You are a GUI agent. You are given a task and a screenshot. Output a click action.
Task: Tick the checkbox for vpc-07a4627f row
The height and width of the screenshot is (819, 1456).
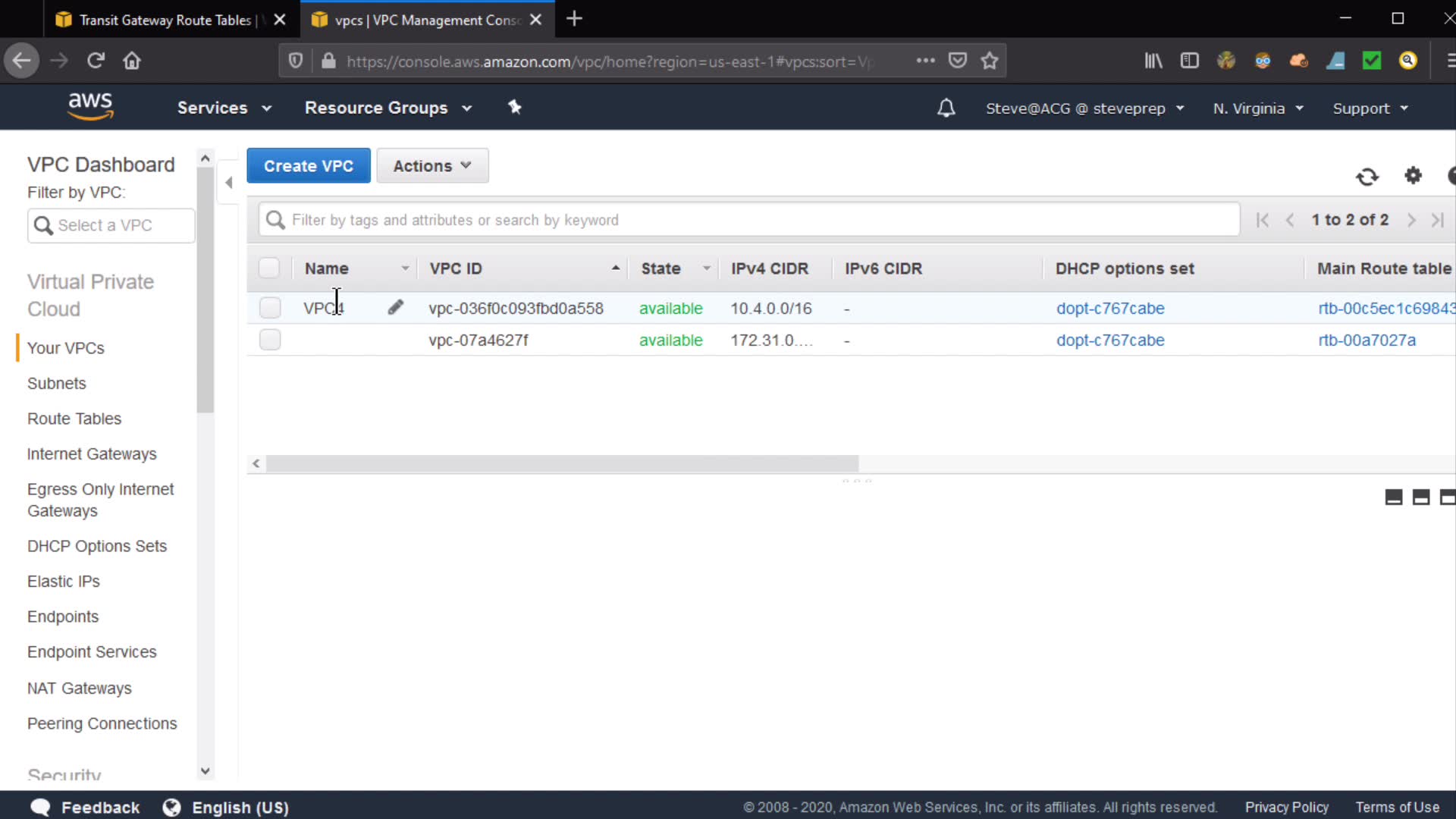270,340
